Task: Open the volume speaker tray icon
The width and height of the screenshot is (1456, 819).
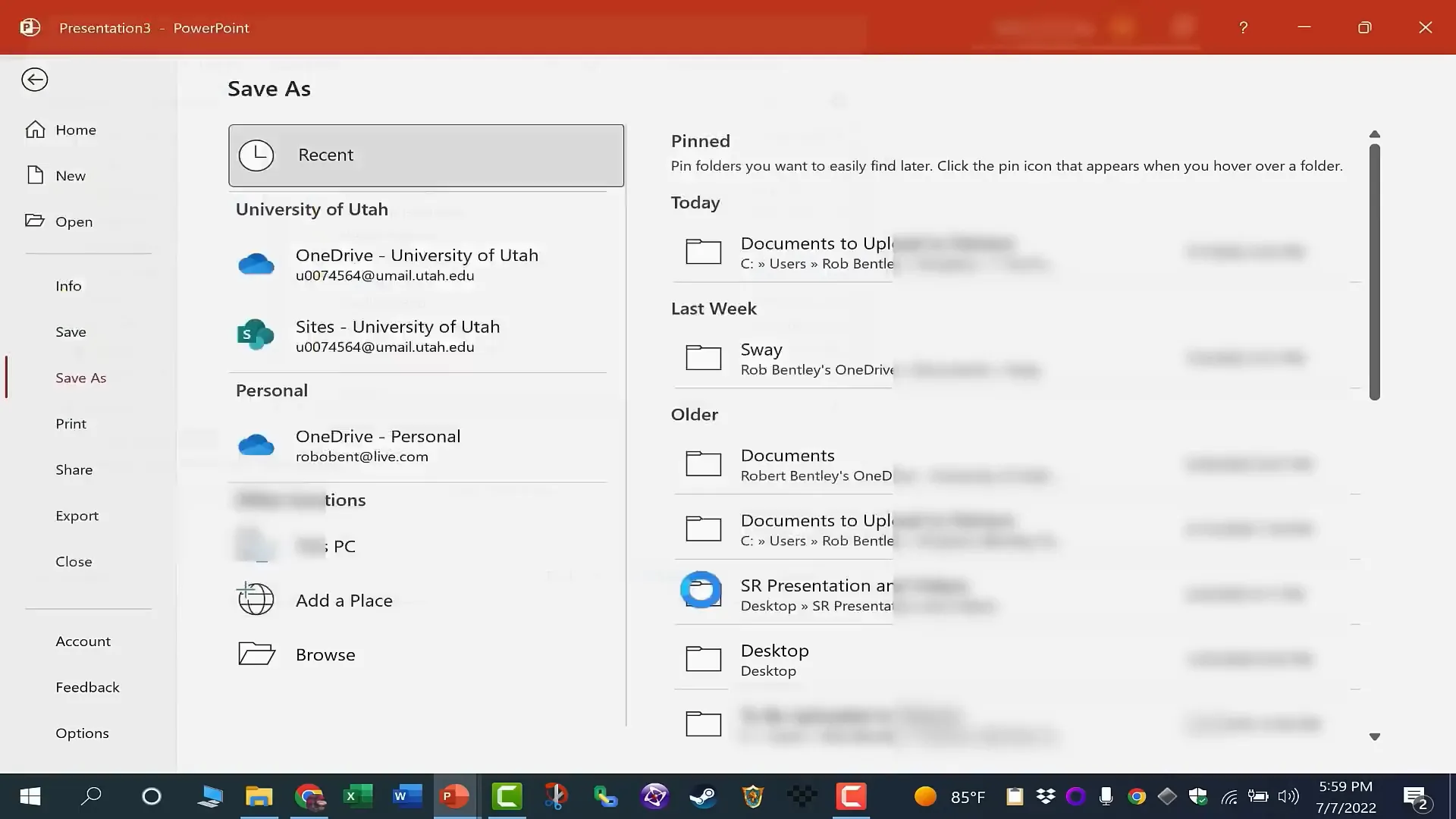Action: [1288, 796]
